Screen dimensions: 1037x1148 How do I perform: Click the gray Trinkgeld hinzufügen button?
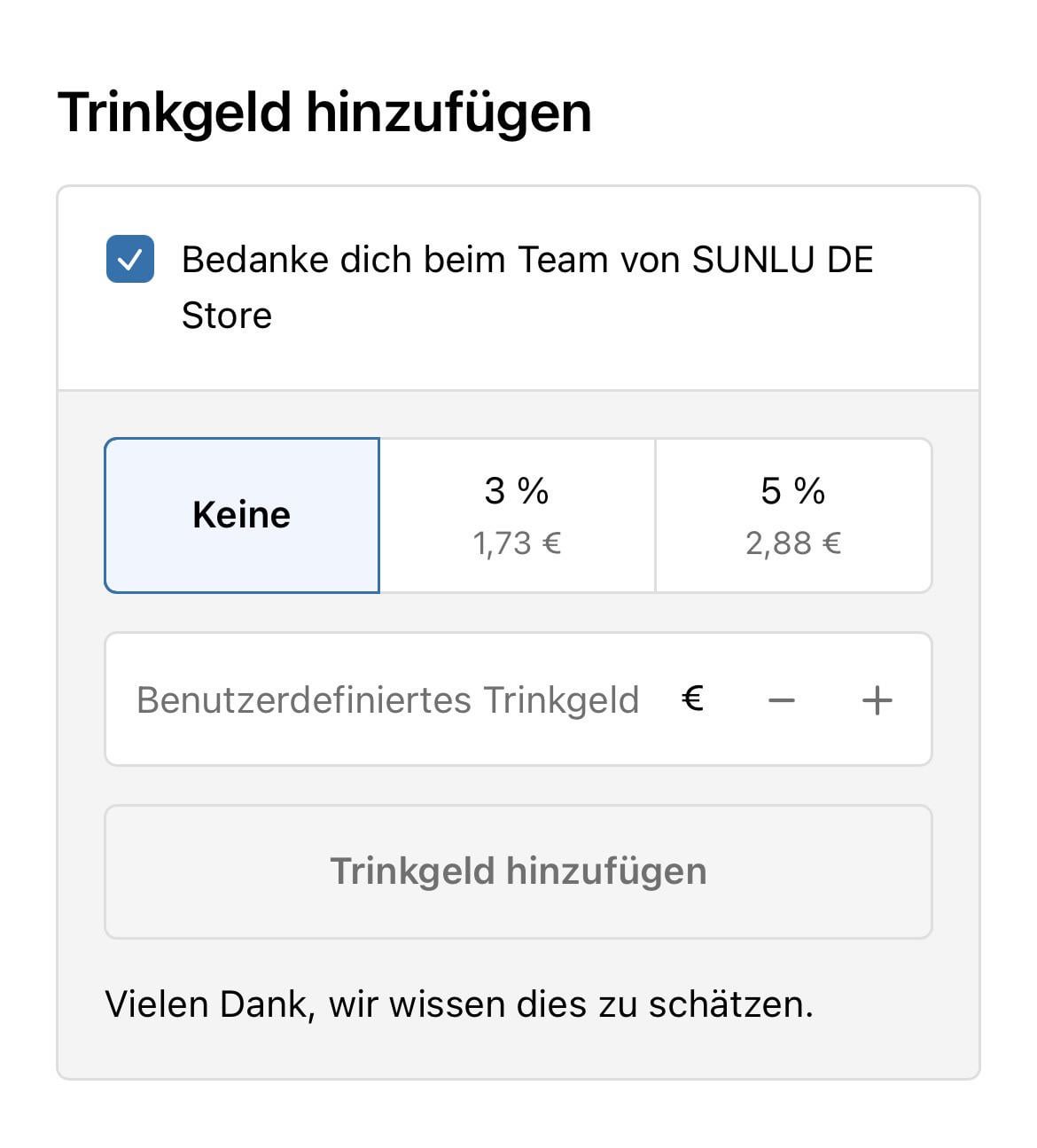pyautogui.click(x=518, y=871)
